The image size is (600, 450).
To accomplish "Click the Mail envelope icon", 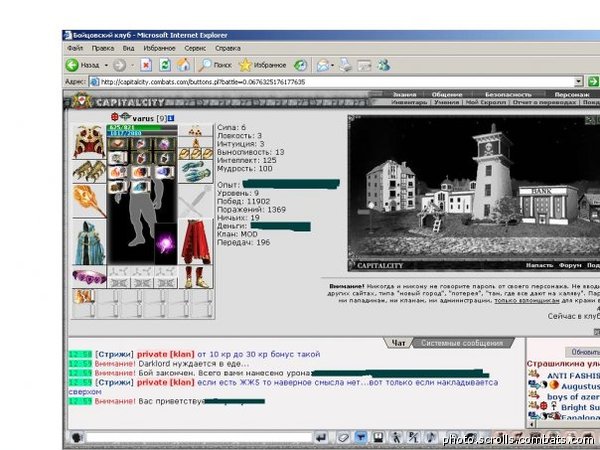I will click(x=323, y=65).
